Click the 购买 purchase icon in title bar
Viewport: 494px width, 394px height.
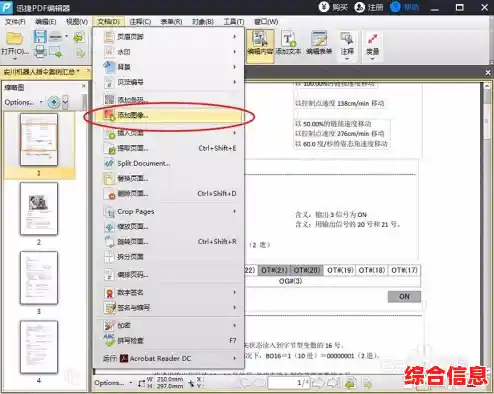tap(324, 7)
